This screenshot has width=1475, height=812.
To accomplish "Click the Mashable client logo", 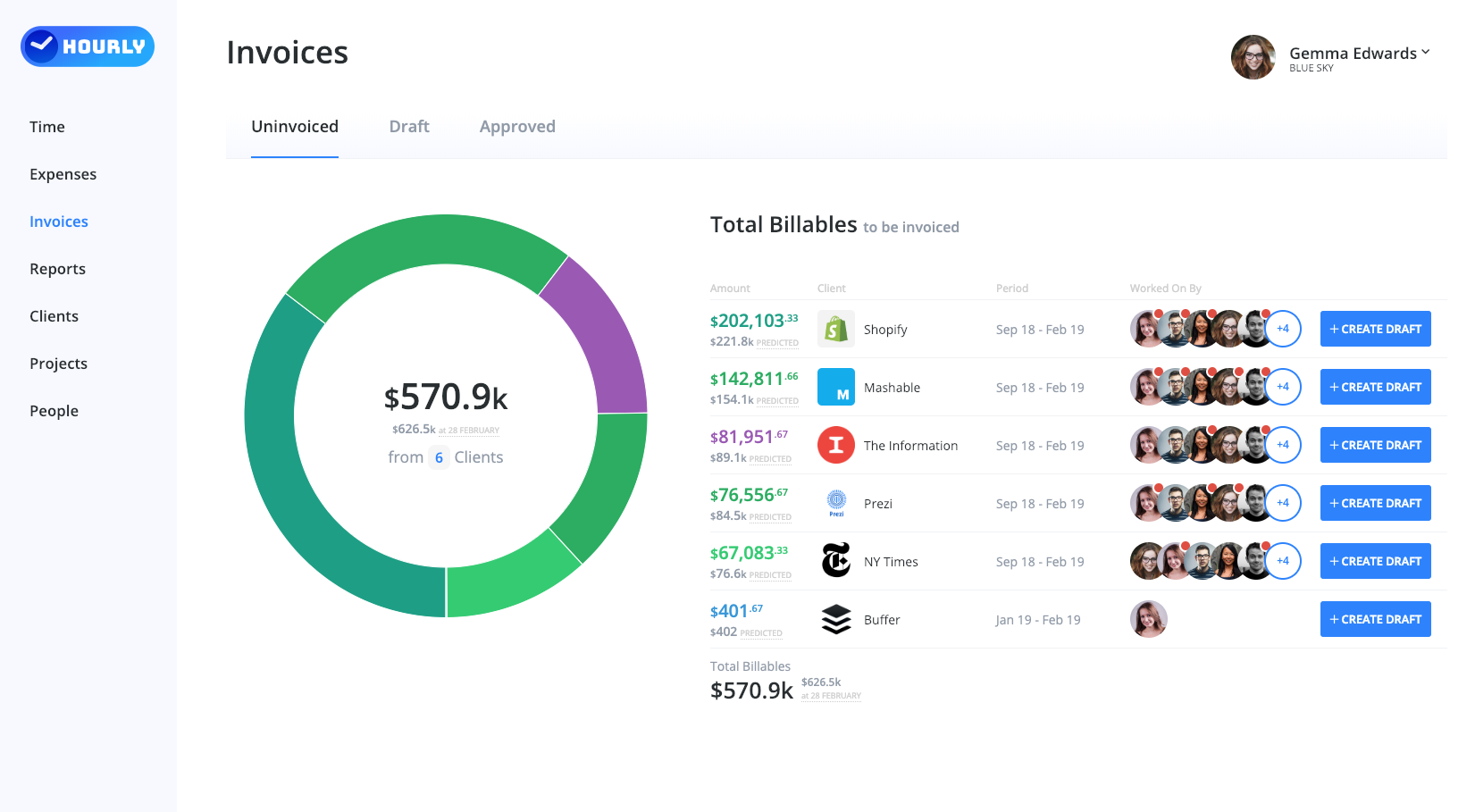I will pyautogui.click(x=836, y=387).
